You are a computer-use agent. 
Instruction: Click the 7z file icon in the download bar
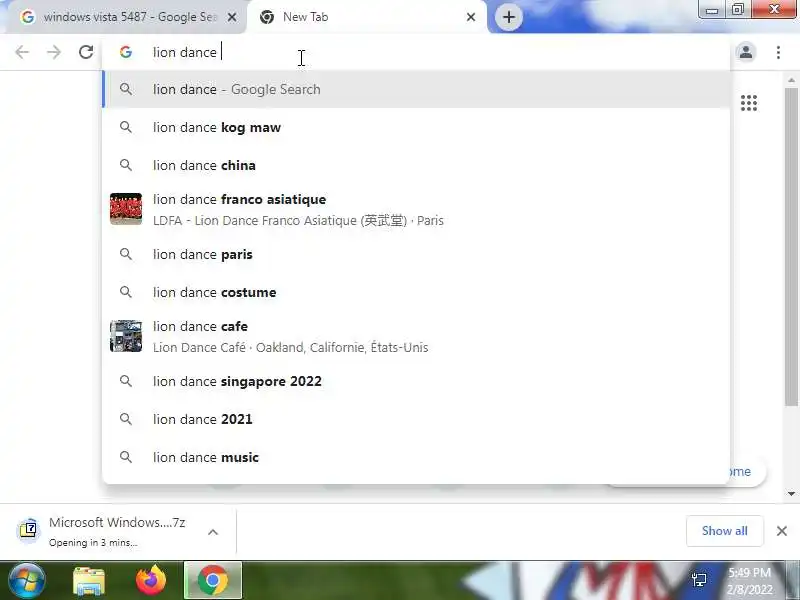[29, 530]
